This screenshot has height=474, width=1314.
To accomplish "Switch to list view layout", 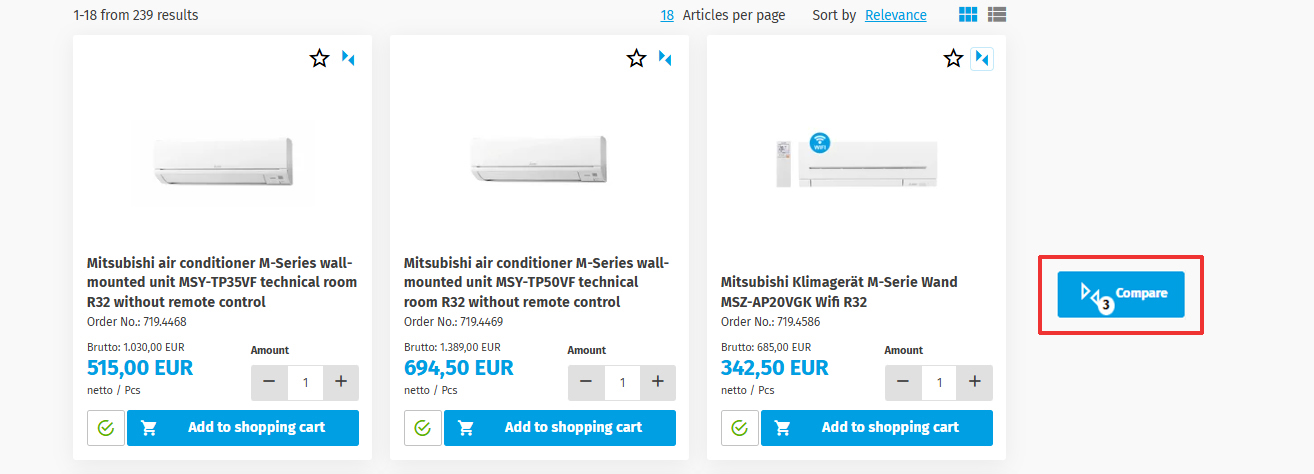I will coord(997,15).
